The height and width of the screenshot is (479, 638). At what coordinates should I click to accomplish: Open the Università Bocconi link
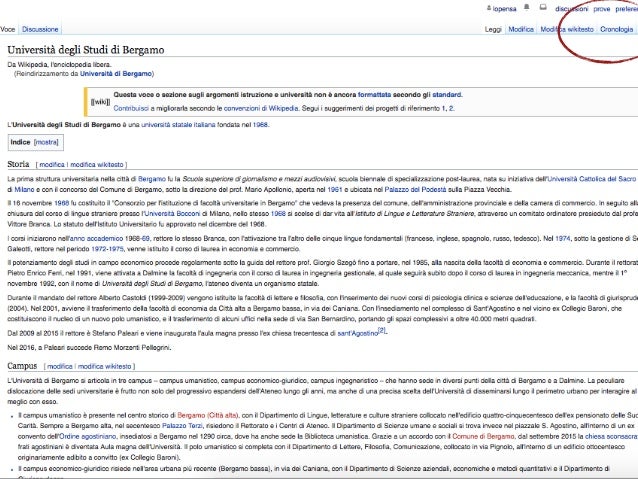(171, 213)
